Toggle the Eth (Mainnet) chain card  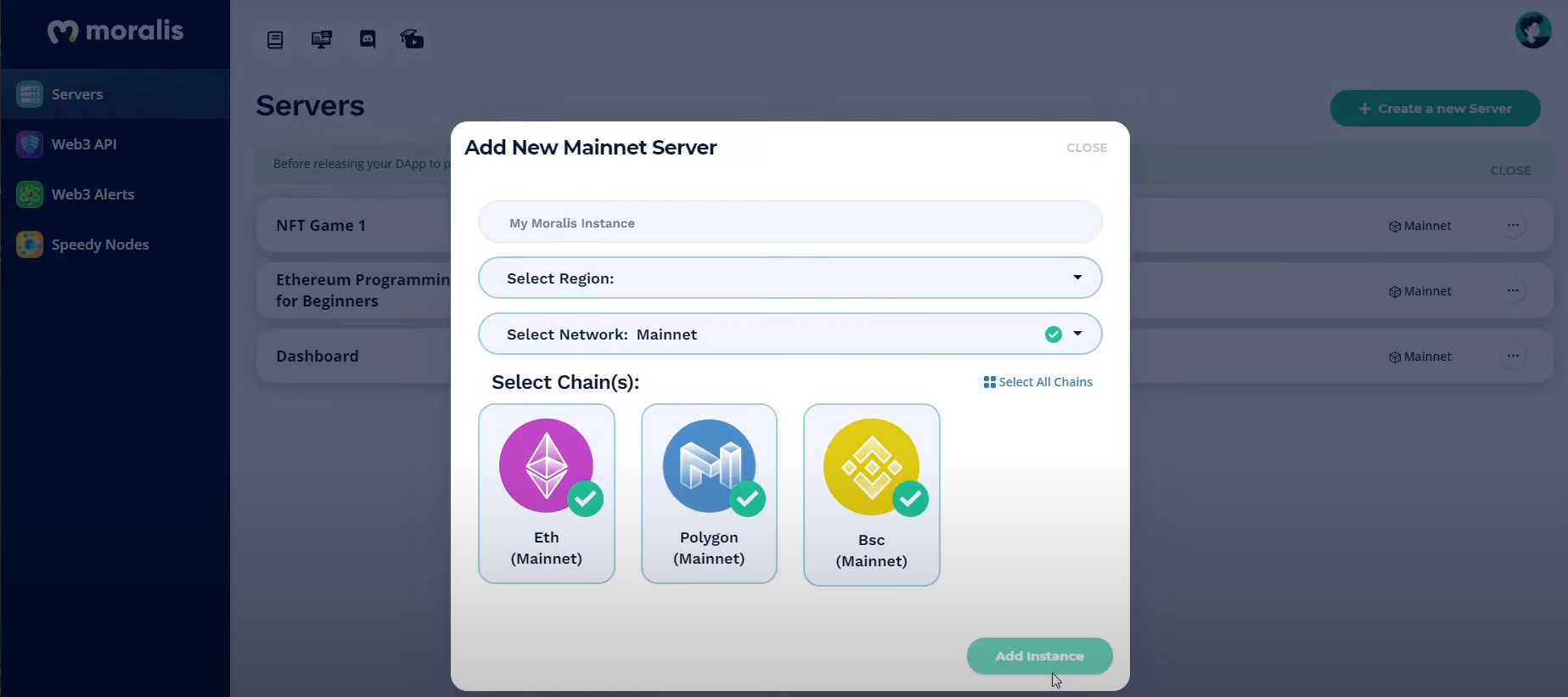(547, 493)
